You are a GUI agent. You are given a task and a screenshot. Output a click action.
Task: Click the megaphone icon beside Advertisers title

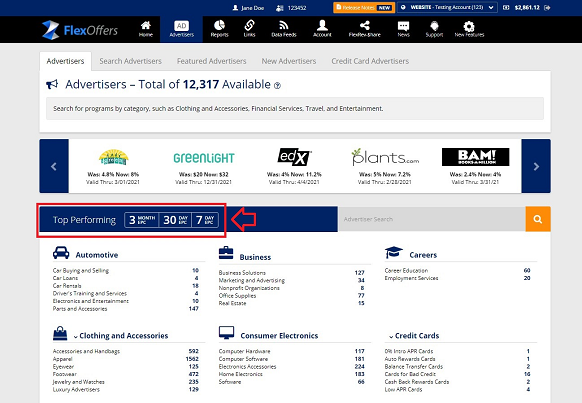[52, 84]
